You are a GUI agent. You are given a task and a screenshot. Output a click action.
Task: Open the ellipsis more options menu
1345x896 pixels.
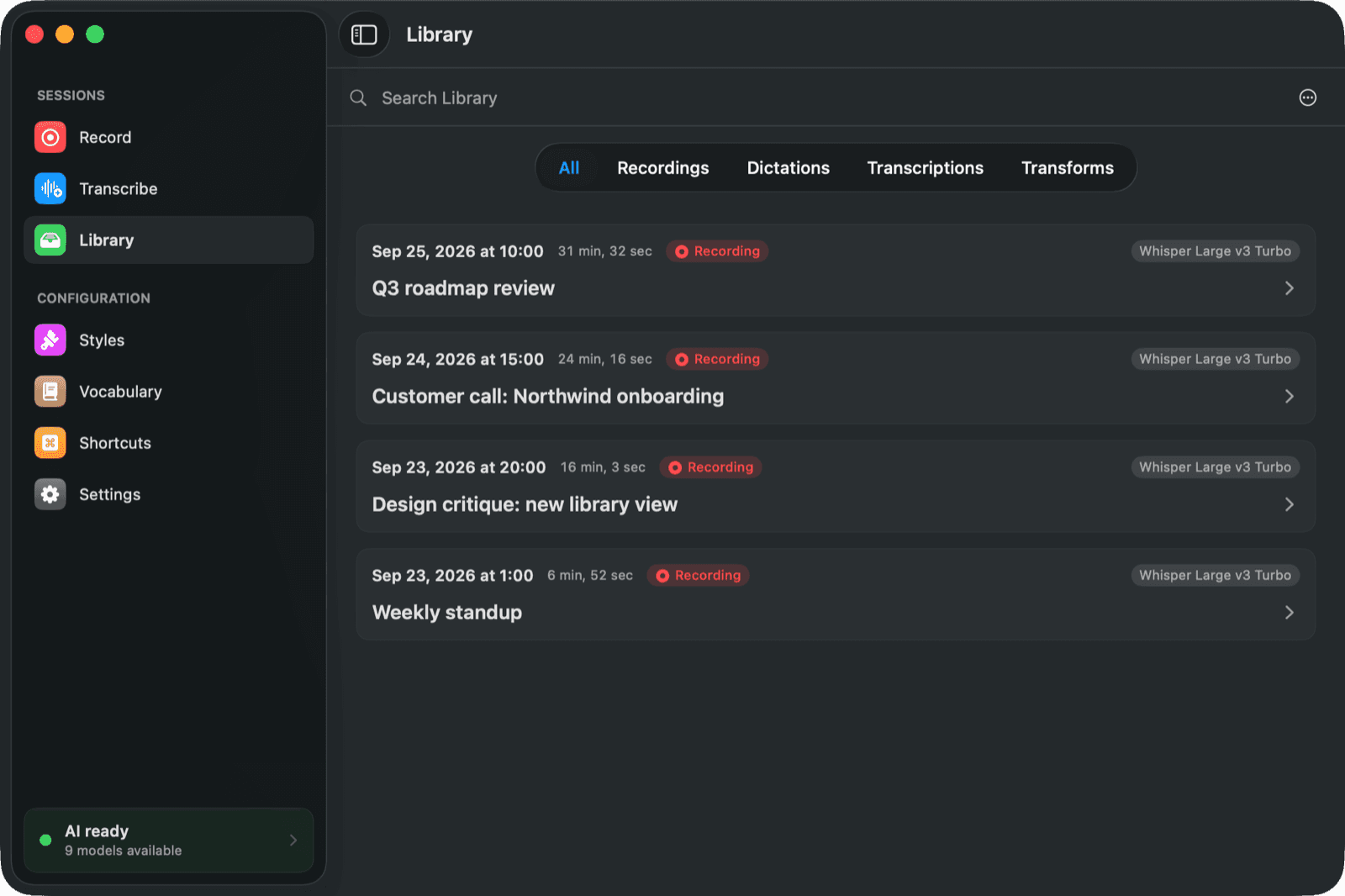pos(1308,98)
